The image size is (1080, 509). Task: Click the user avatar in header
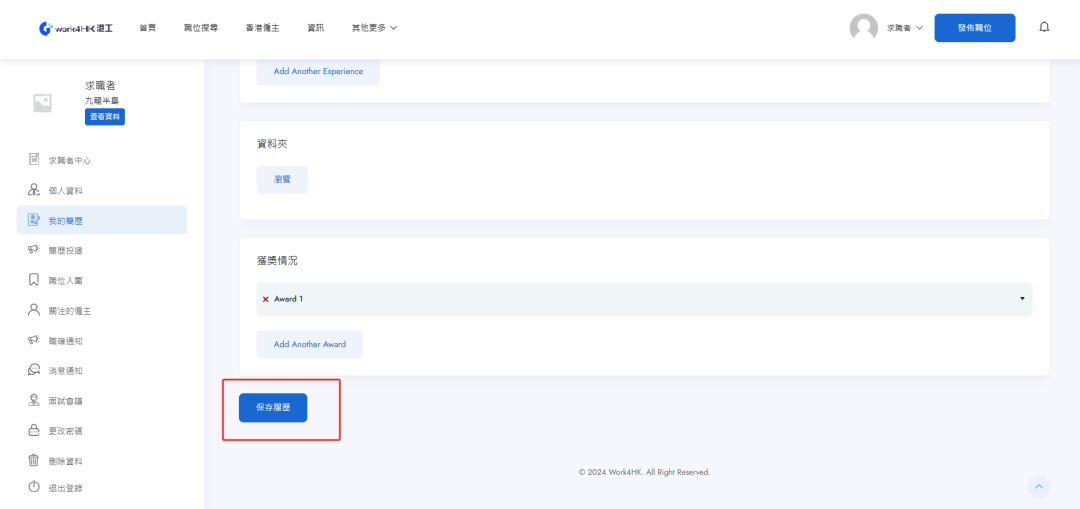[x=863, y=28]
